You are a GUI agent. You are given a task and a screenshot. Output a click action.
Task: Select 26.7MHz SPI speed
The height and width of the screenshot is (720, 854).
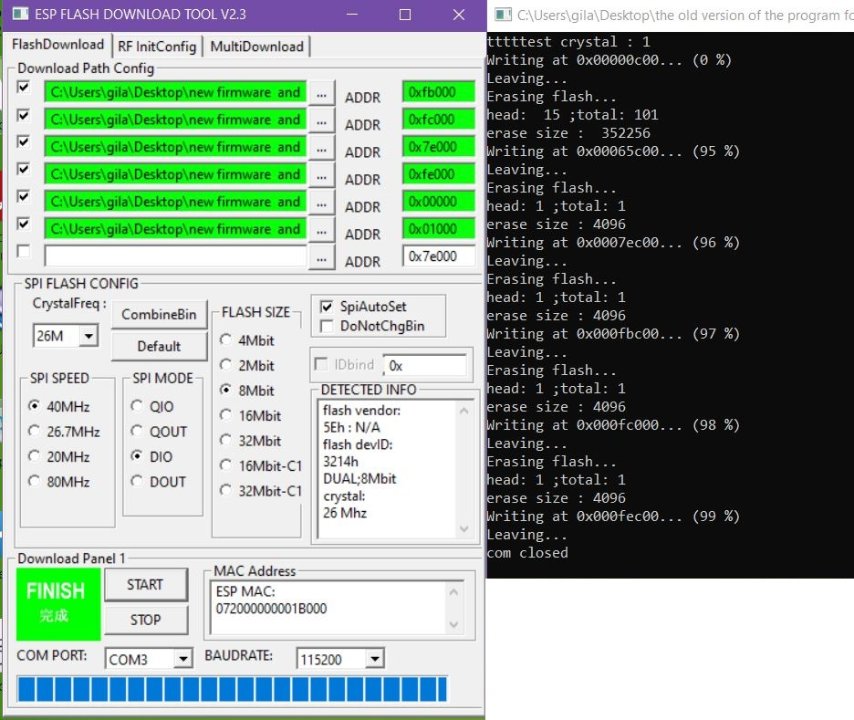64,431
